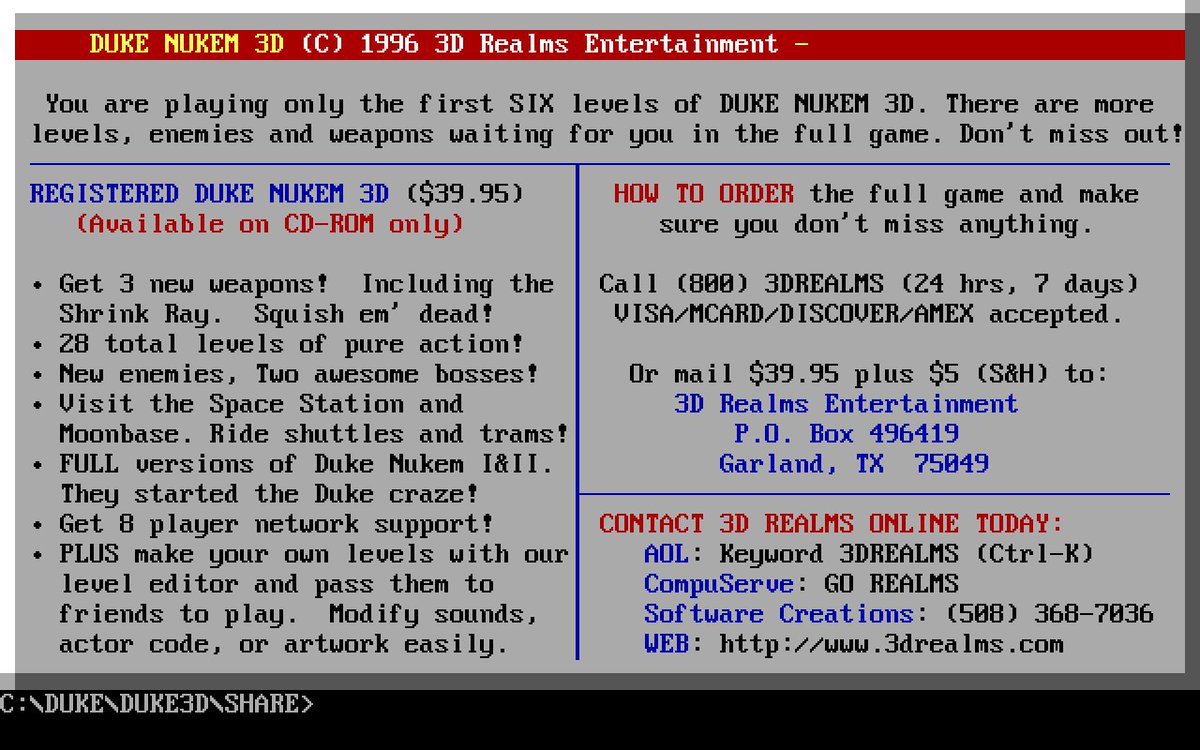Viewport: 1200px width, 750px height.
Task: Click 'CONTACT 3D REALMS ONLINE TODAY:' heading
Action: click(831, 524)
